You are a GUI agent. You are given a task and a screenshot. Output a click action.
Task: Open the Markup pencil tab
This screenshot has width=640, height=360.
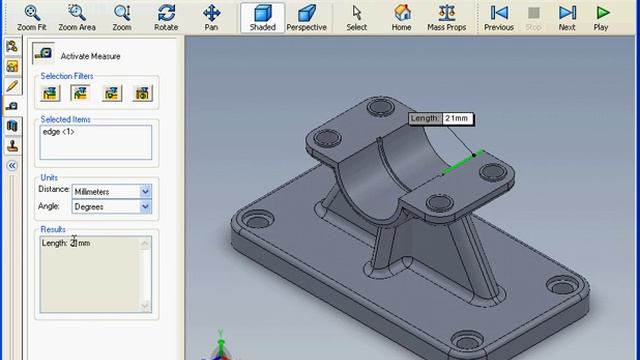[x=12, y=86]
